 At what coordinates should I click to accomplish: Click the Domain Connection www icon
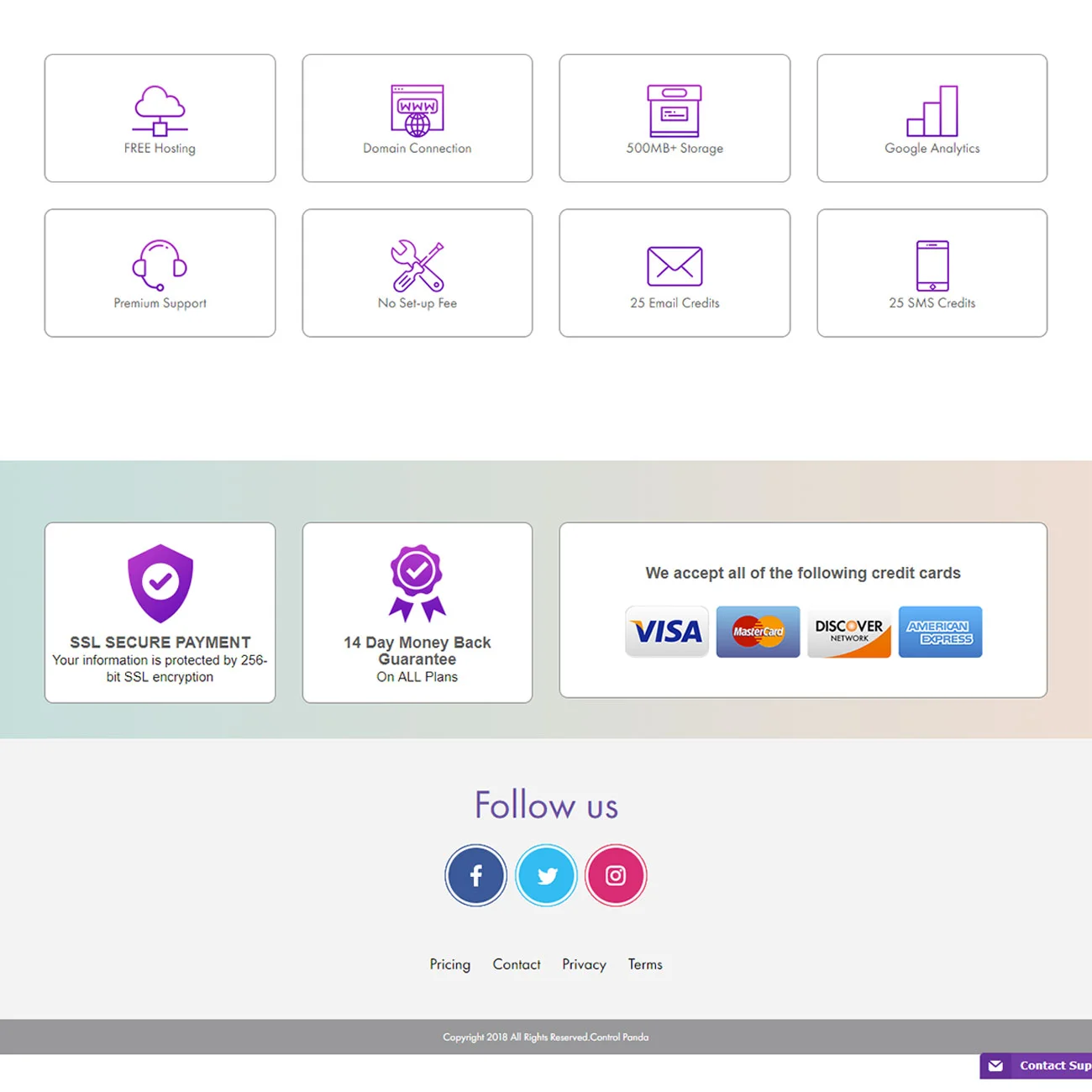pyautogui.click(x=417, y=110)
